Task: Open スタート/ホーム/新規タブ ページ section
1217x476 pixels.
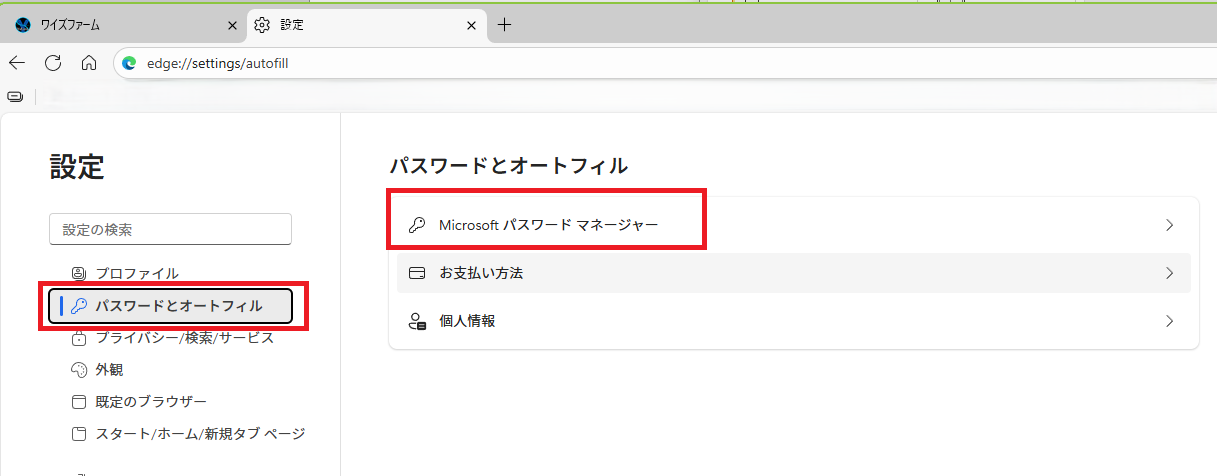Action: coord(199,434)
